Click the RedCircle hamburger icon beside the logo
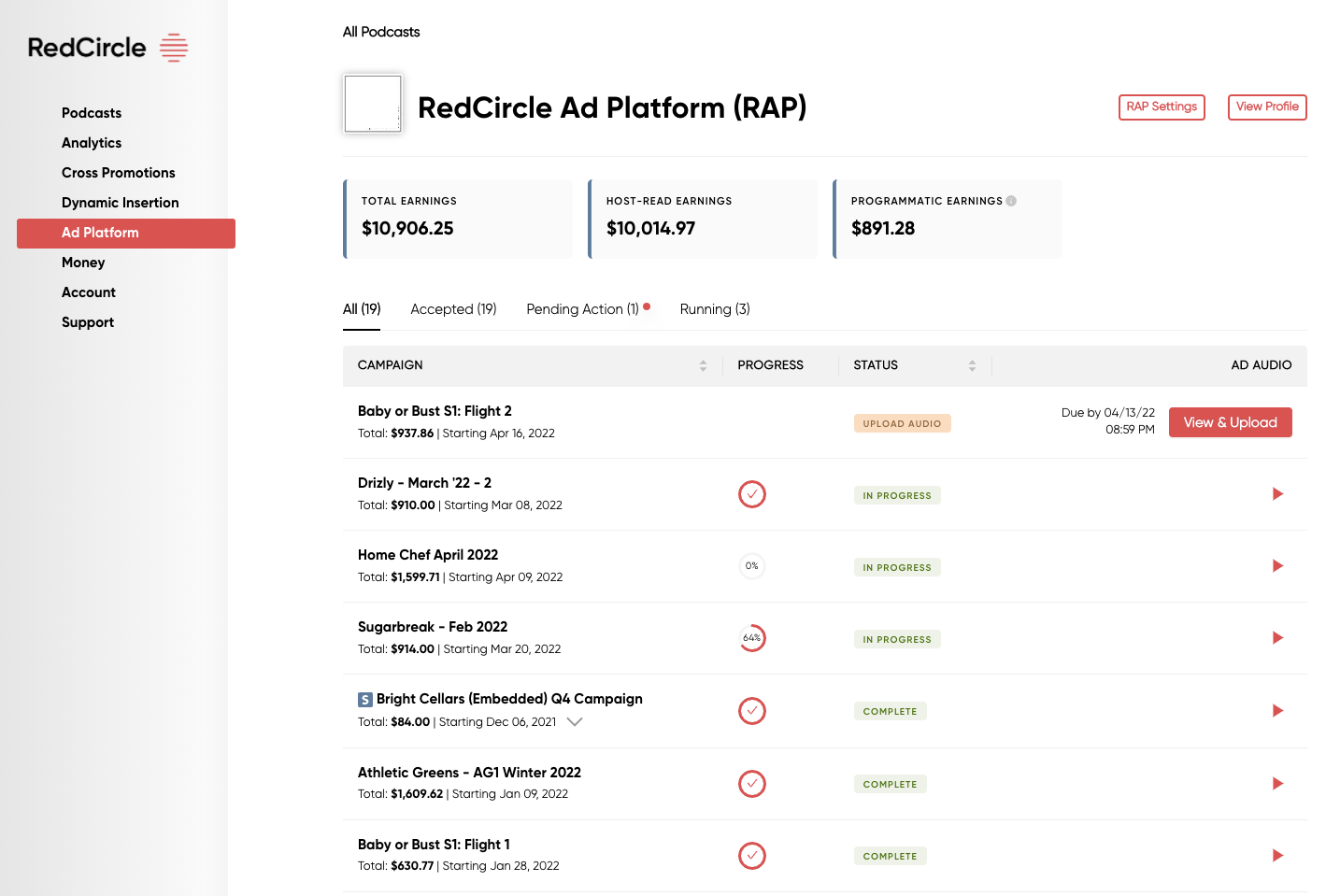 pos(174,48)
